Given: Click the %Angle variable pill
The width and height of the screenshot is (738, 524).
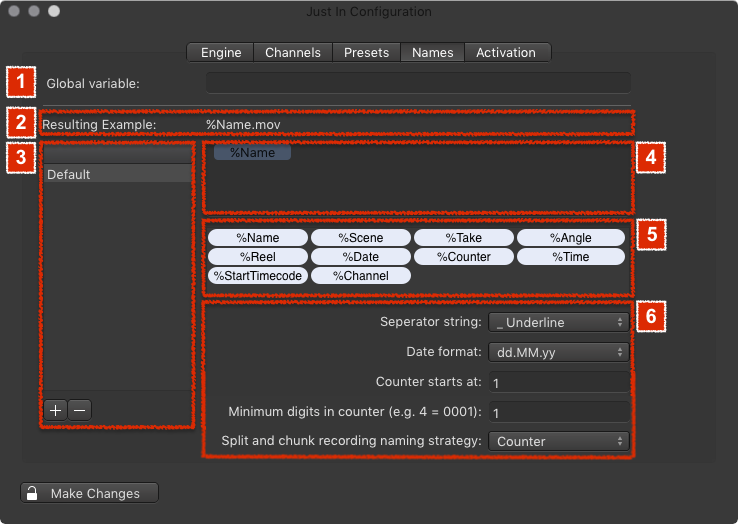Looking at the screenshot, I should click(571, 238).
